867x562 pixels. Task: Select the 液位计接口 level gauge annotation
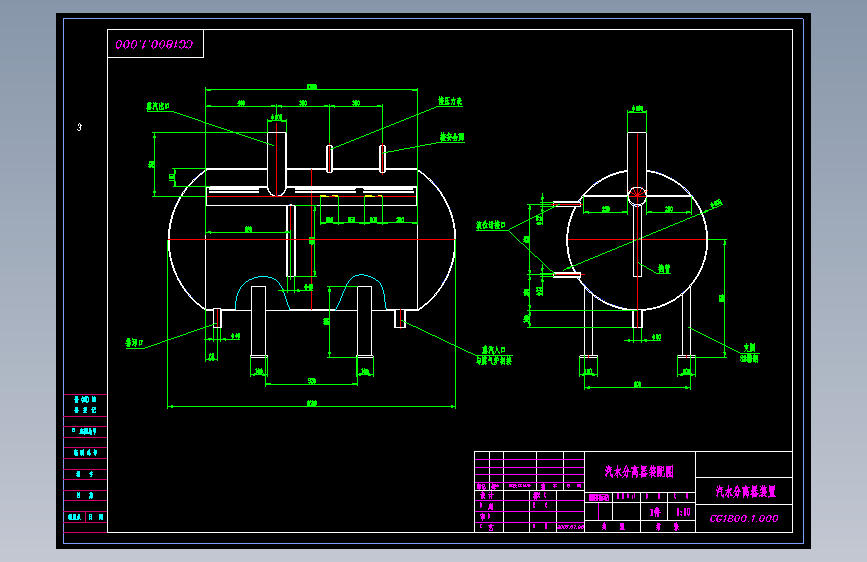pos(491,225)
